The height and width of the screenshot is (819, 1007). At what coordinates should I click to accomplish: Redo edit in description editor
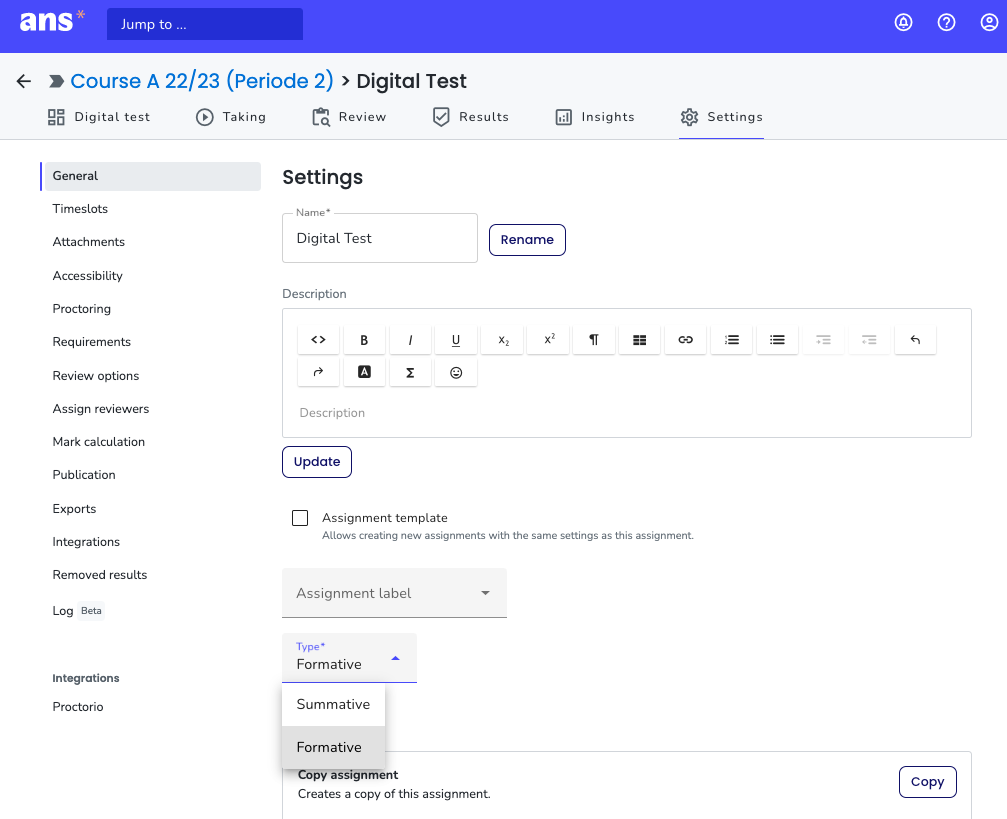coord(319,373)
